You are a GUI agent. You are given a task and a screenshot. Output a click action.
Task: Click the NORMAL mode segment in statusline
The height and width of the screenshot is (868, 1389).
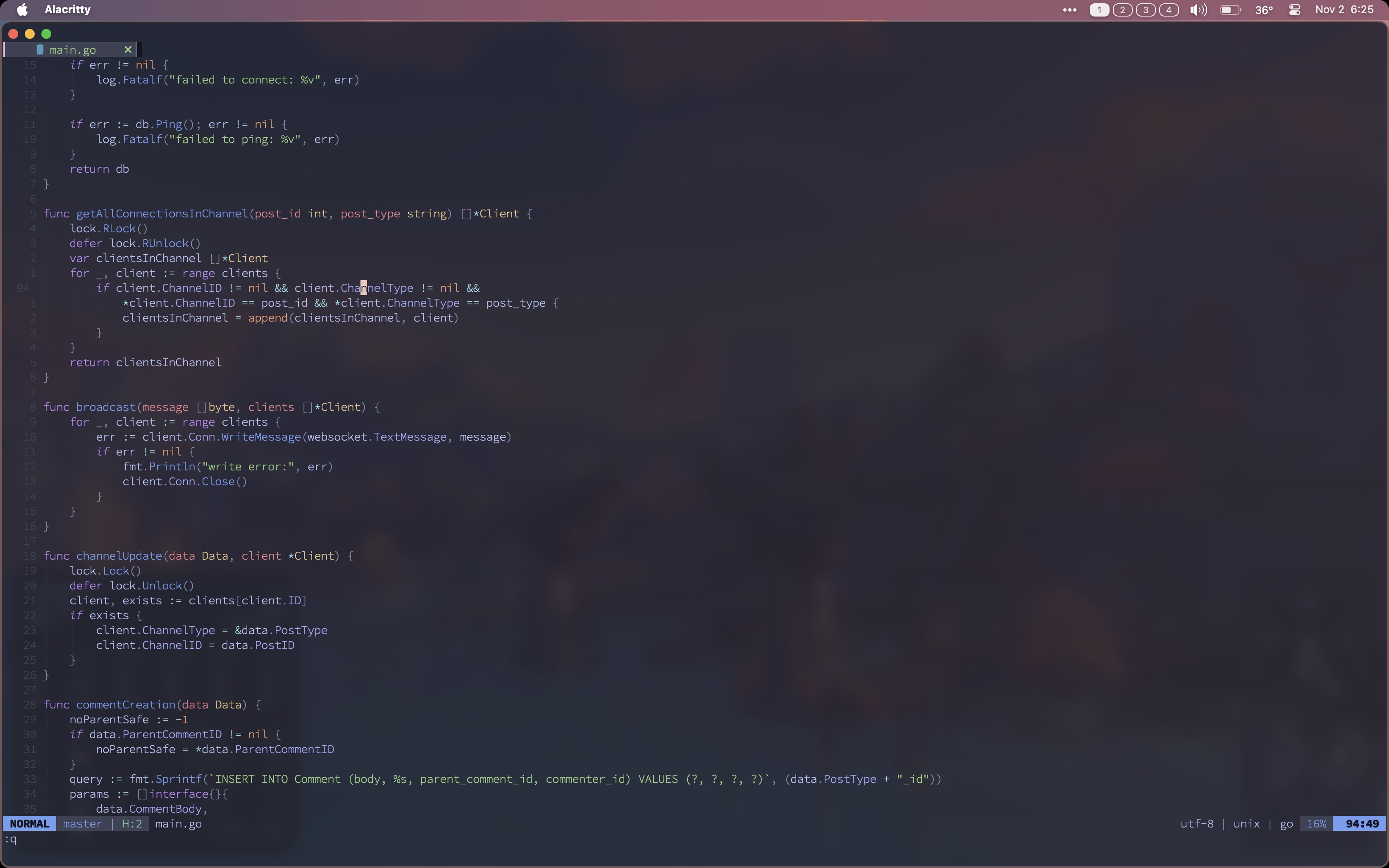(x=31, y=823)
